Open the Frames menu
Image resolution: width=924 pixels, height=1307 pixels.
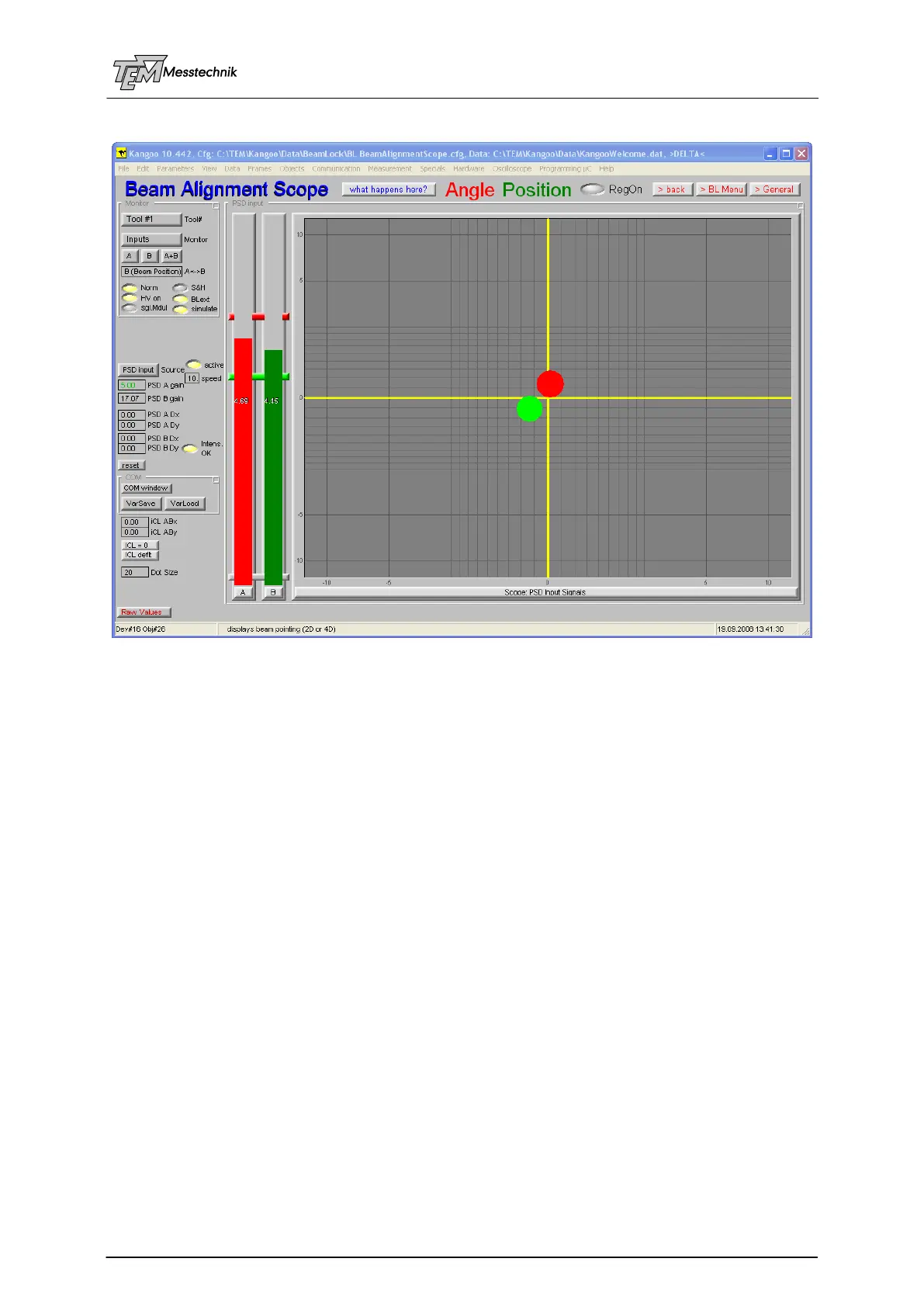(x=260, y=168)
